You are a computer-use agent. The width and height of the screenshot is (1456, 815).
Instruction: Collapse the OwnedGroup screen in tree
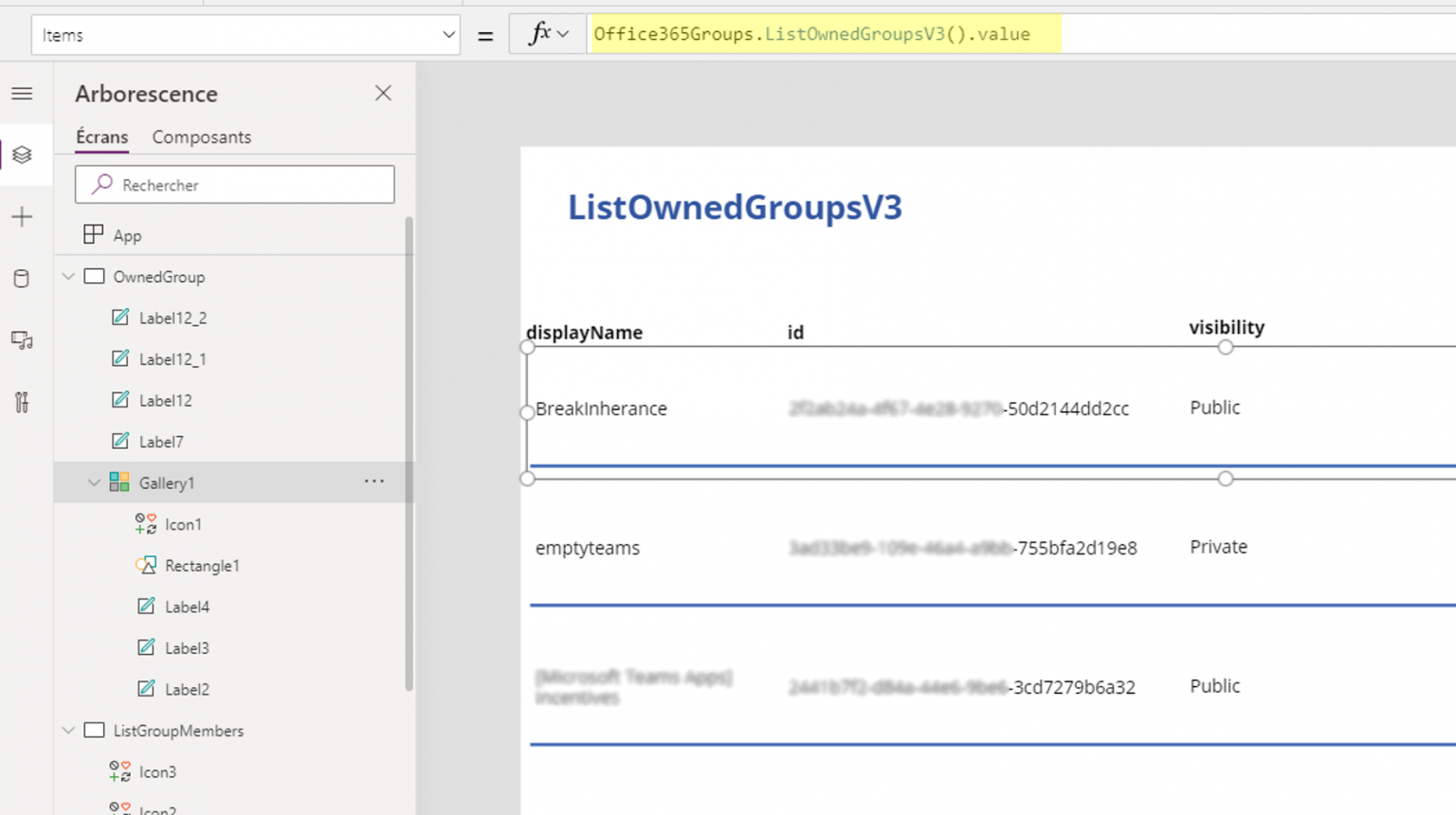click(x=67, y=276)
